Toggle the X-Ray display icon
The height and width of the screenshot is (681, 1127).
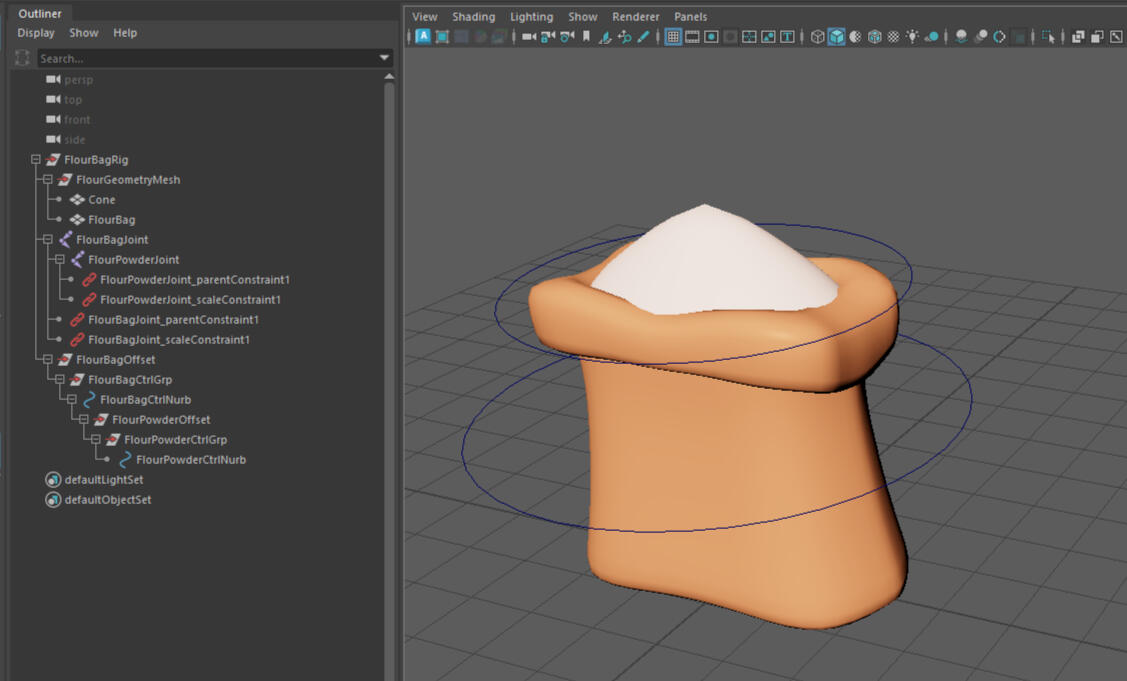point(1078,37)
